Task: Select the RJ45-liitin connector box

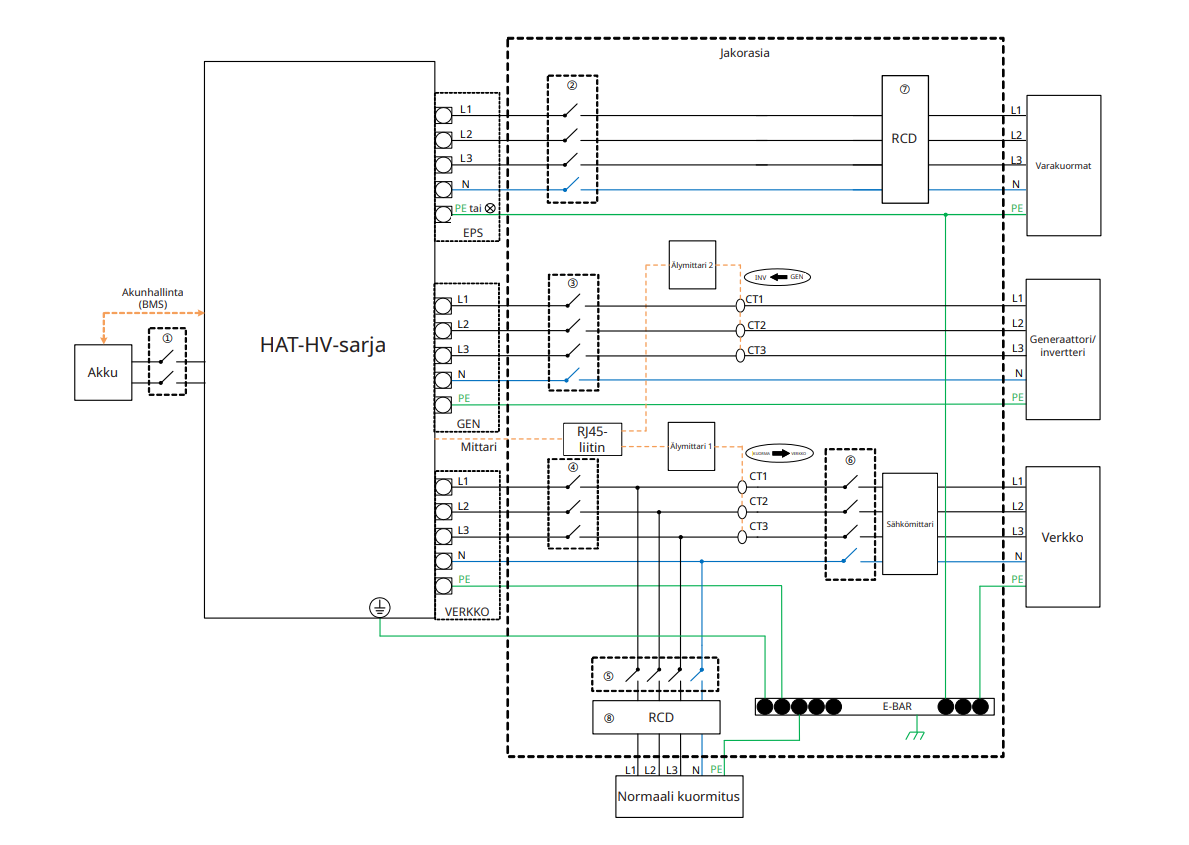Action: click(592, 439)
